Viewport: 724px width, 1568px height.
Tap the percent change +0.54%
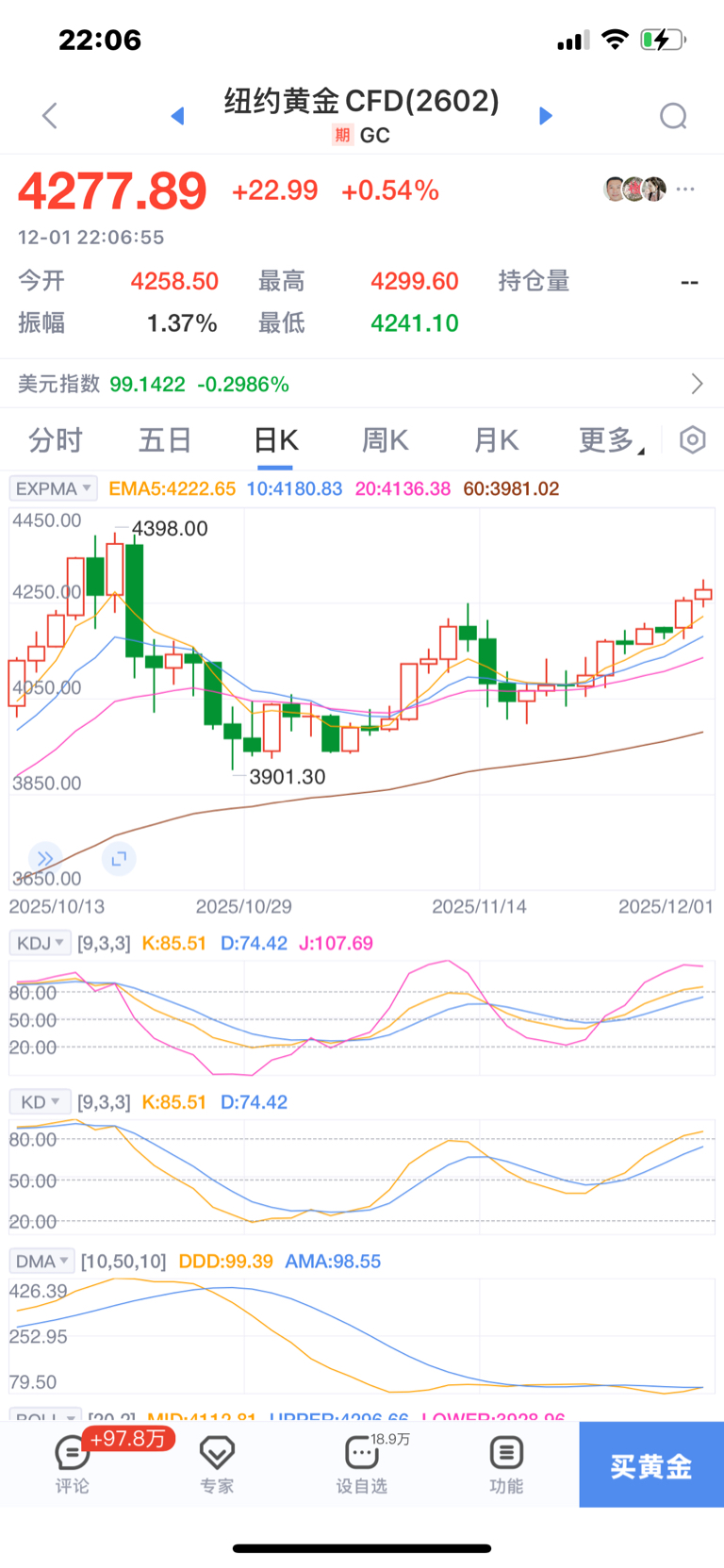(390, 190)
